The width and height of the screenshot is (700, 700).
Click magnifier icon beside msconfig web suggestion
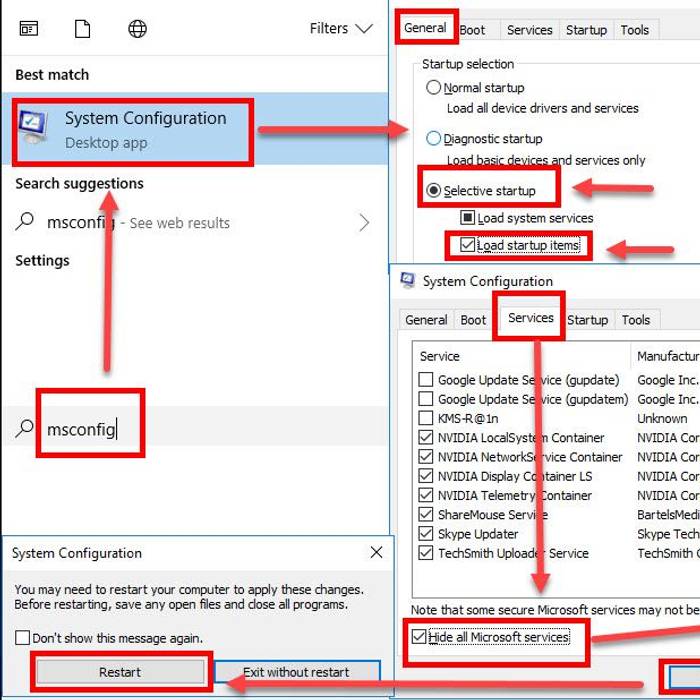pyautogui.click(x=25, y=222)
